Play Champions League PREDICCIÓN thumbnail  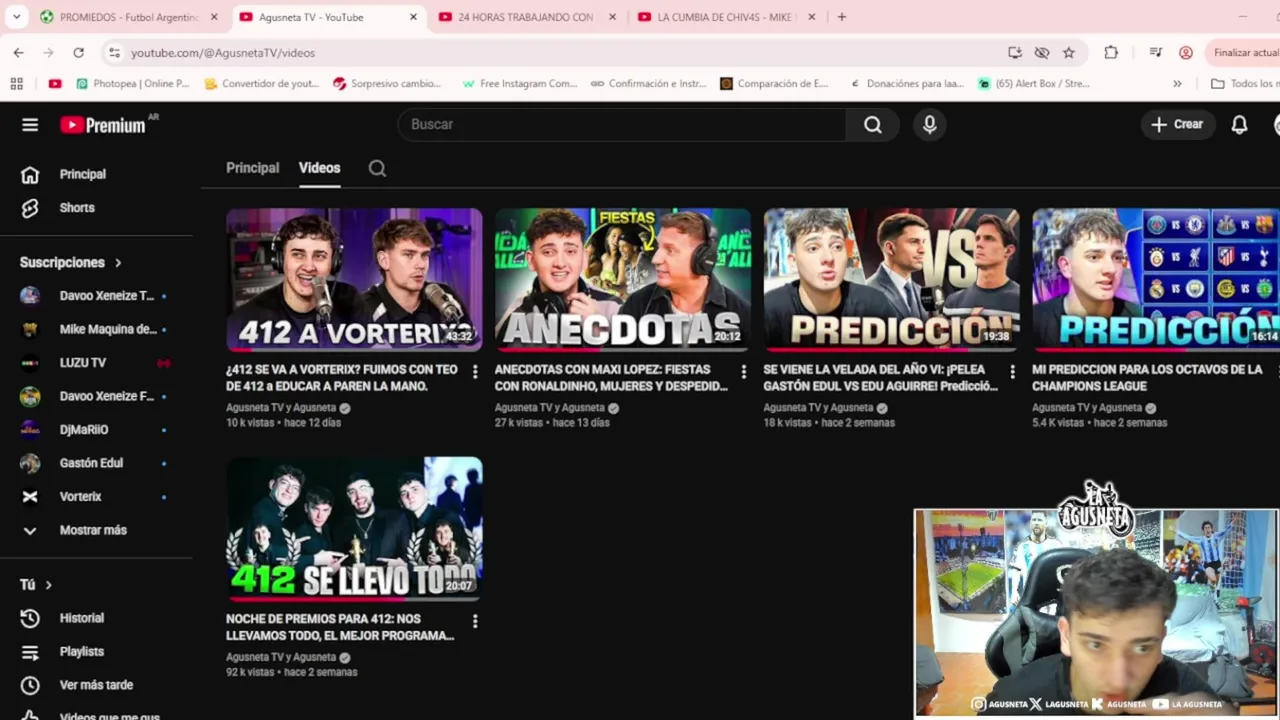tap(1156, 280)
